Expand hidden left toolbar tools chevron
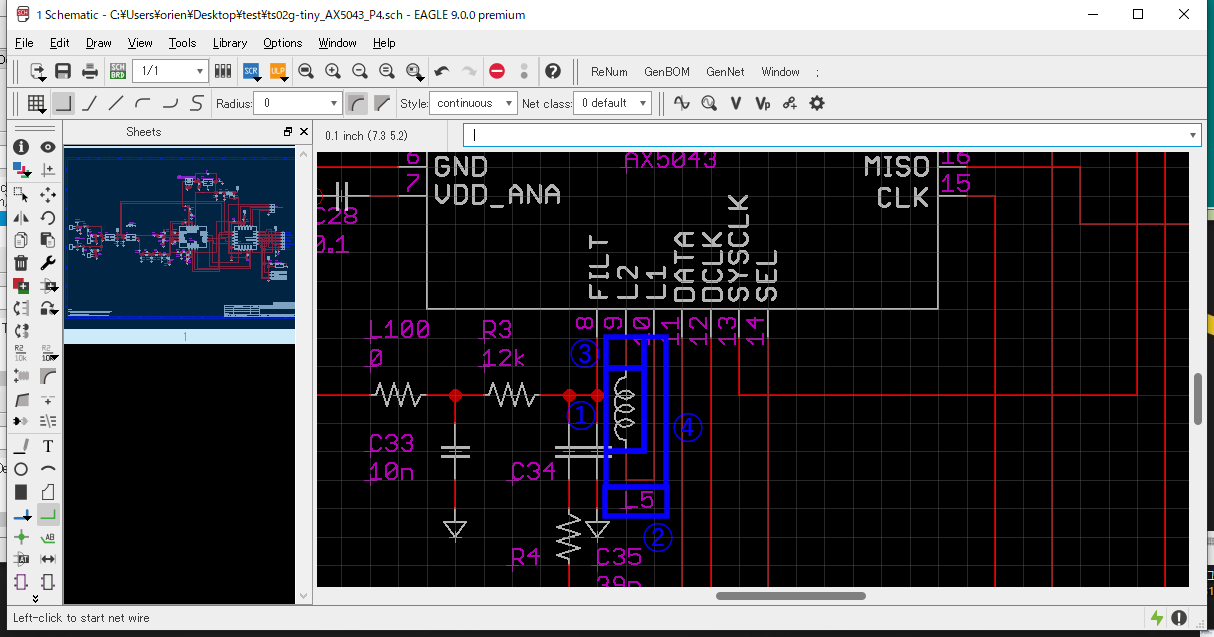The width and height of the screenshot is (1214, 637). point(35,598)
